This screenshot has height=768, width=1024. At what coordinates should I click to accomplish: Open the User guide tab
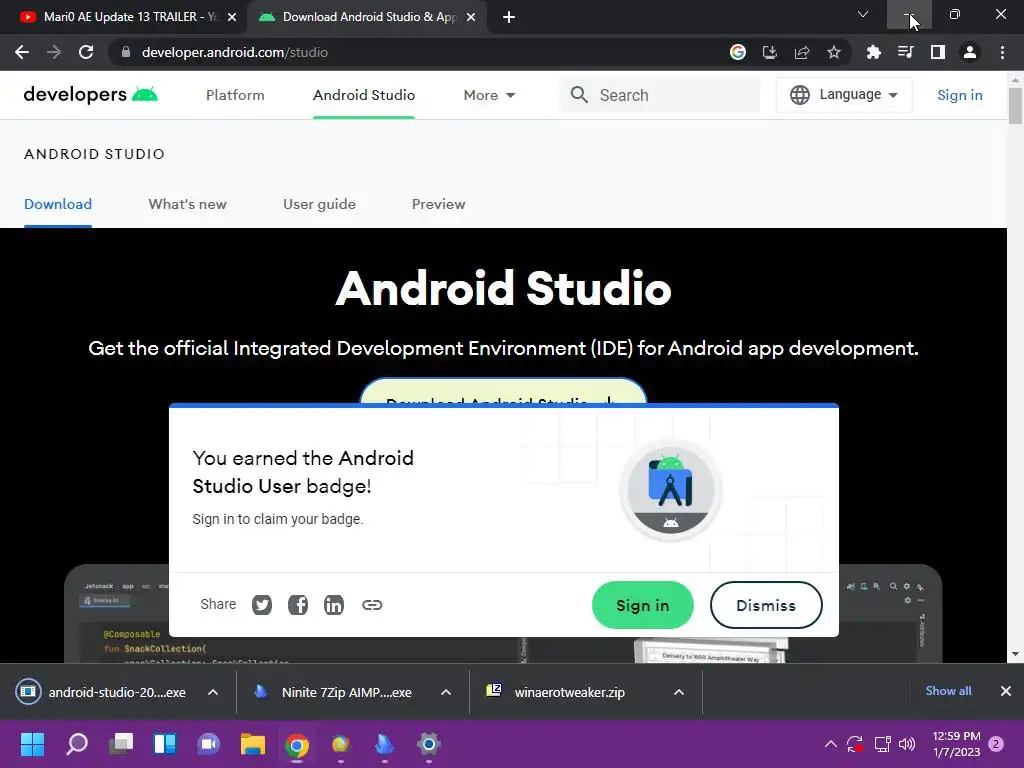[x=319, y=204]
